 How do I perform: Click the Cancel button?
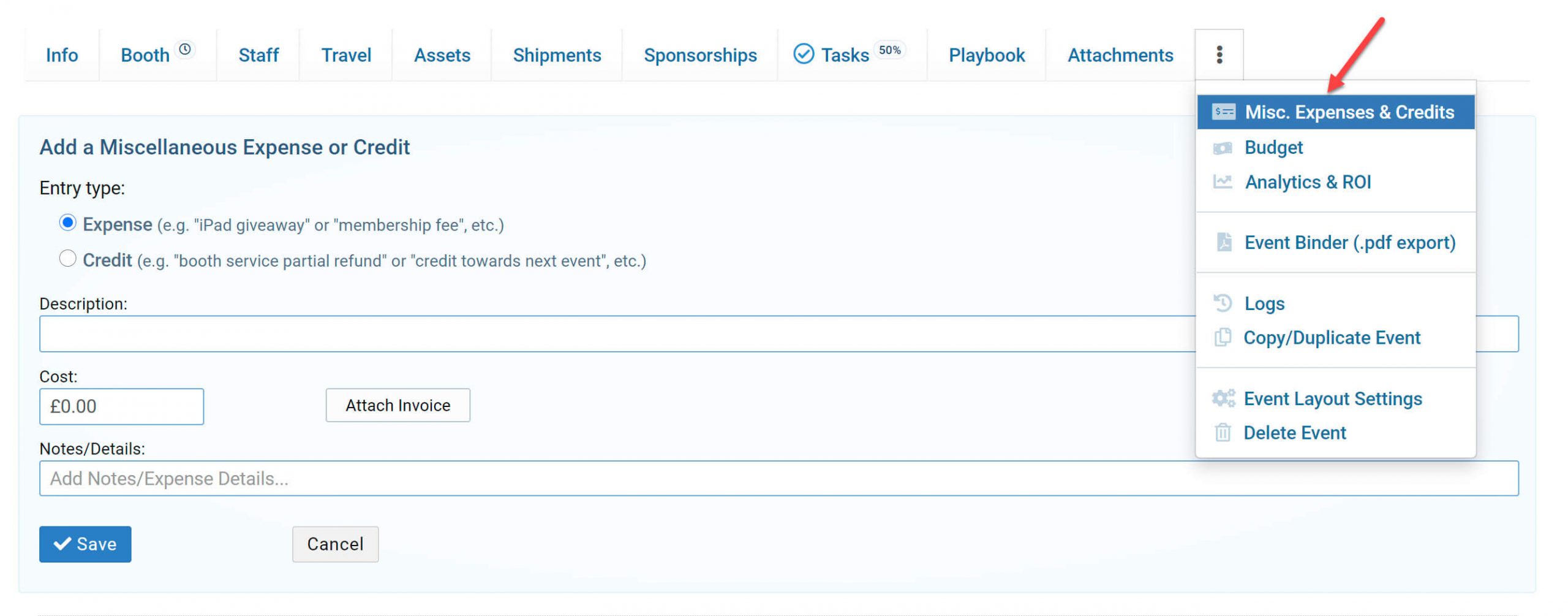pos(335,544)
